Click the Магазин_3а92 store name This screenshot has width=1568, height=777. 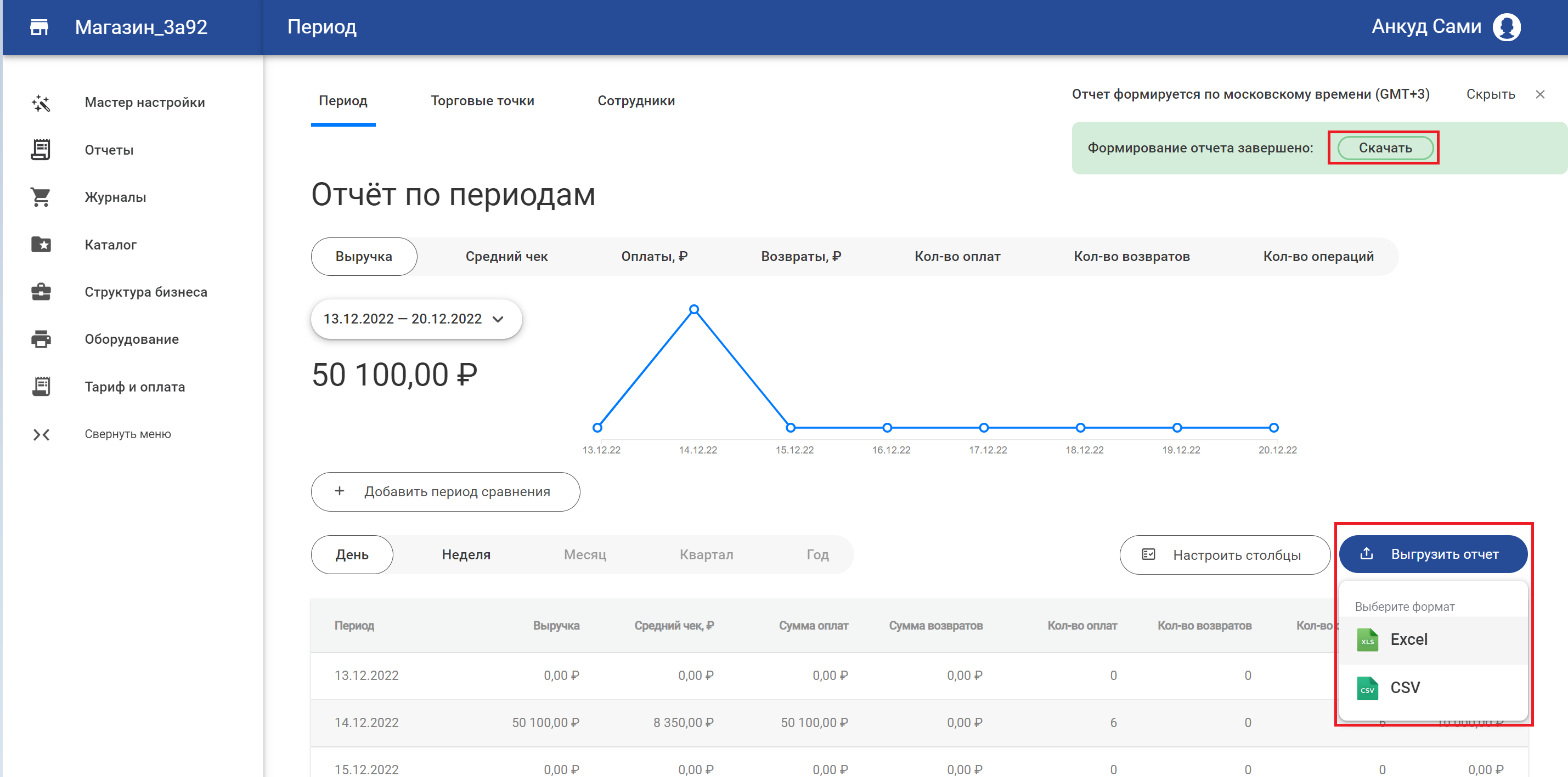tap(141, 27)
